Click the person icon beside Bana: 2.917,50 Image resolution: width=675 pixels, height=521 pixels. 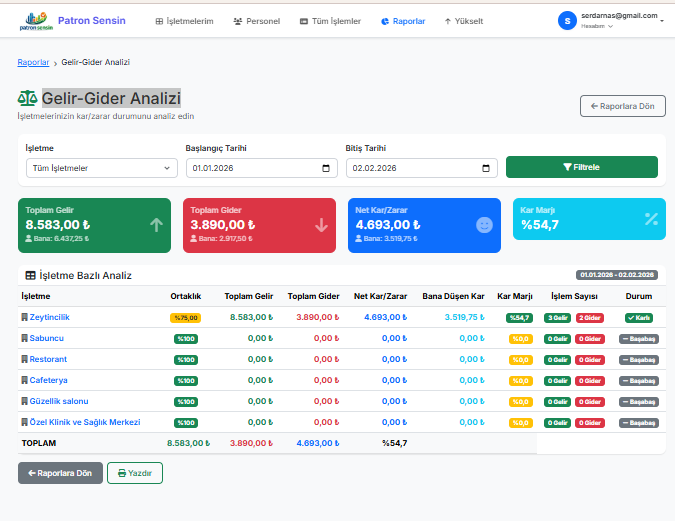[194, 239]
